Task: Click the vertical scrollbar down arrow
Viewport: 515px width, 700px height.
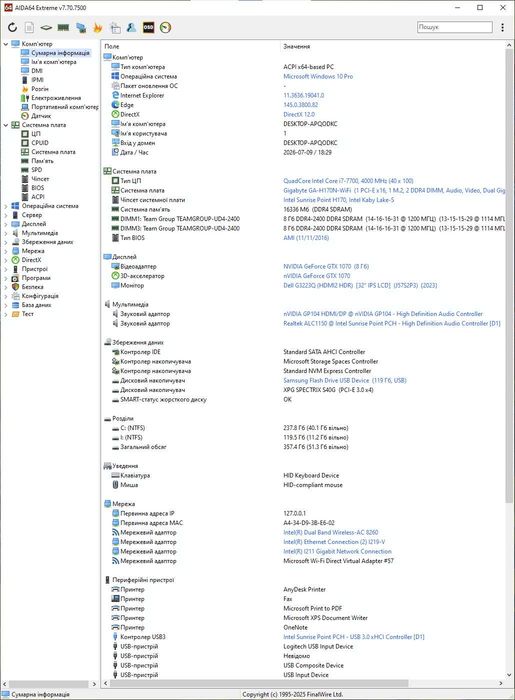Action: click(x=509, y=675)
